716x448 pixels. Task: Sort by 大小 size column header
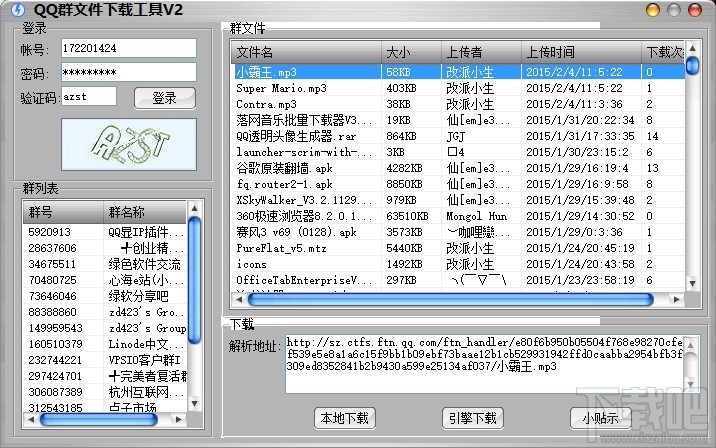click(x=411, y=53)
